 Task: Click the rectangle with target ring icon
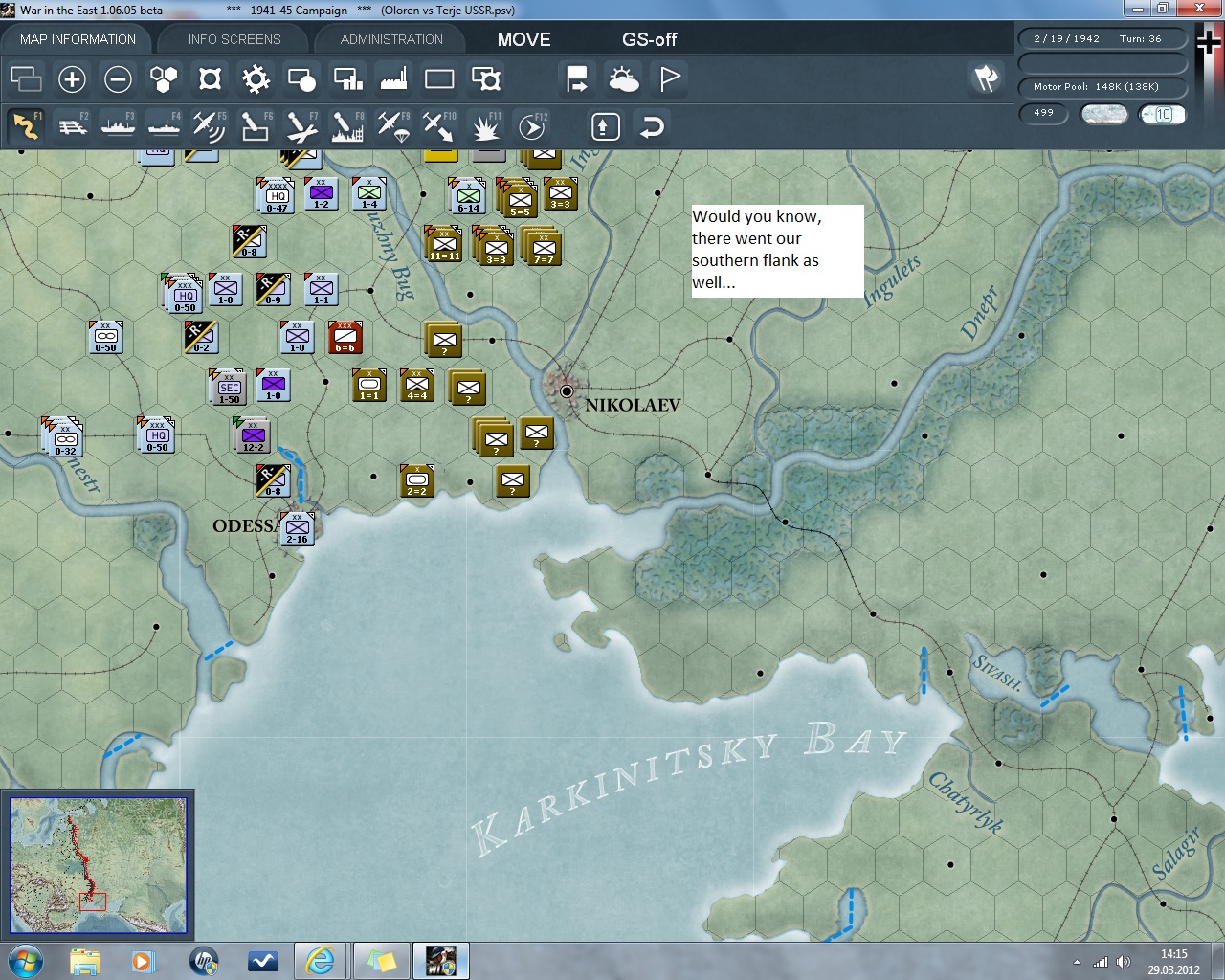pyautogui.click(x=486, y=79)
